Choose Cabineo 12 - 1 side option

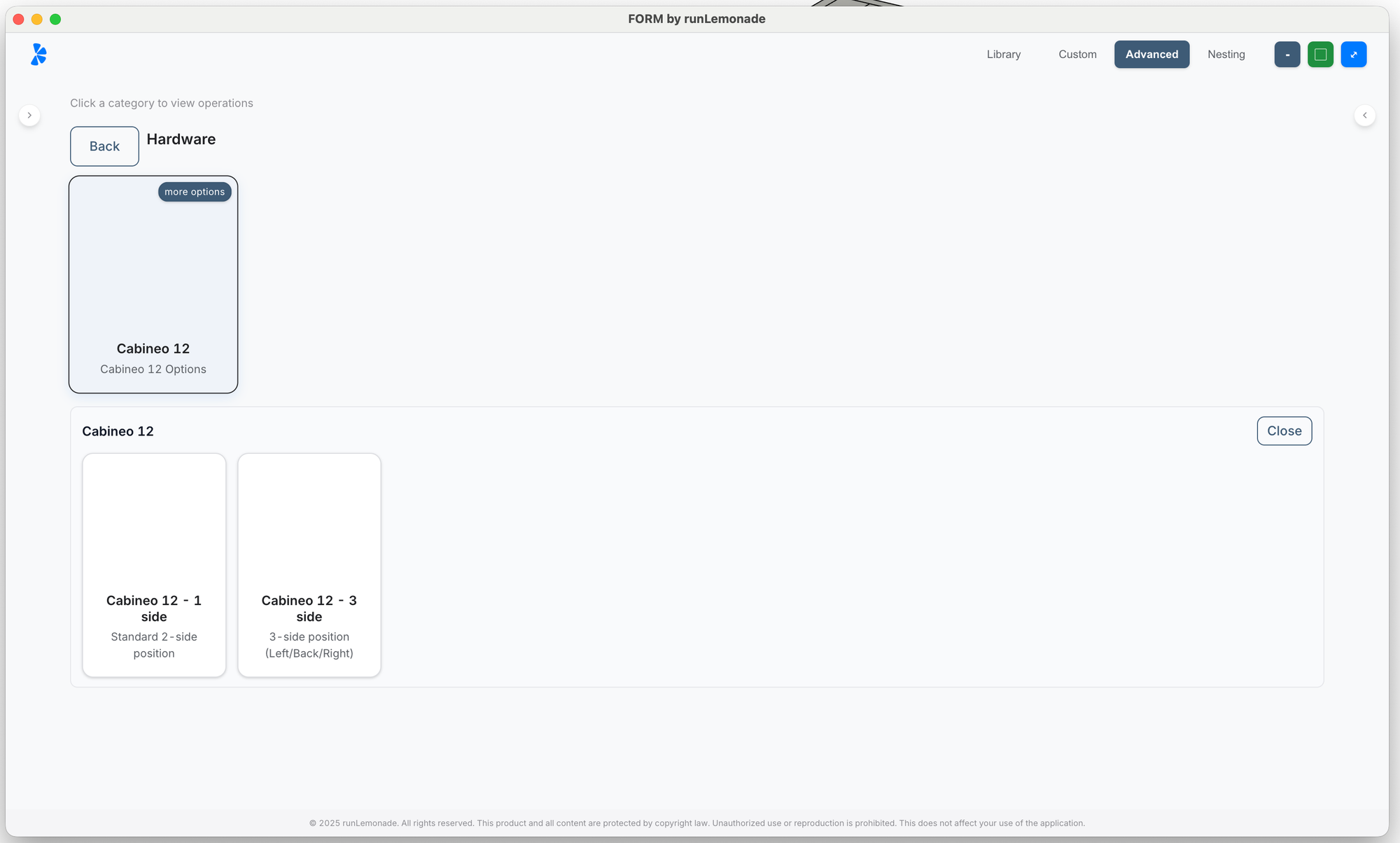point(154,564)
